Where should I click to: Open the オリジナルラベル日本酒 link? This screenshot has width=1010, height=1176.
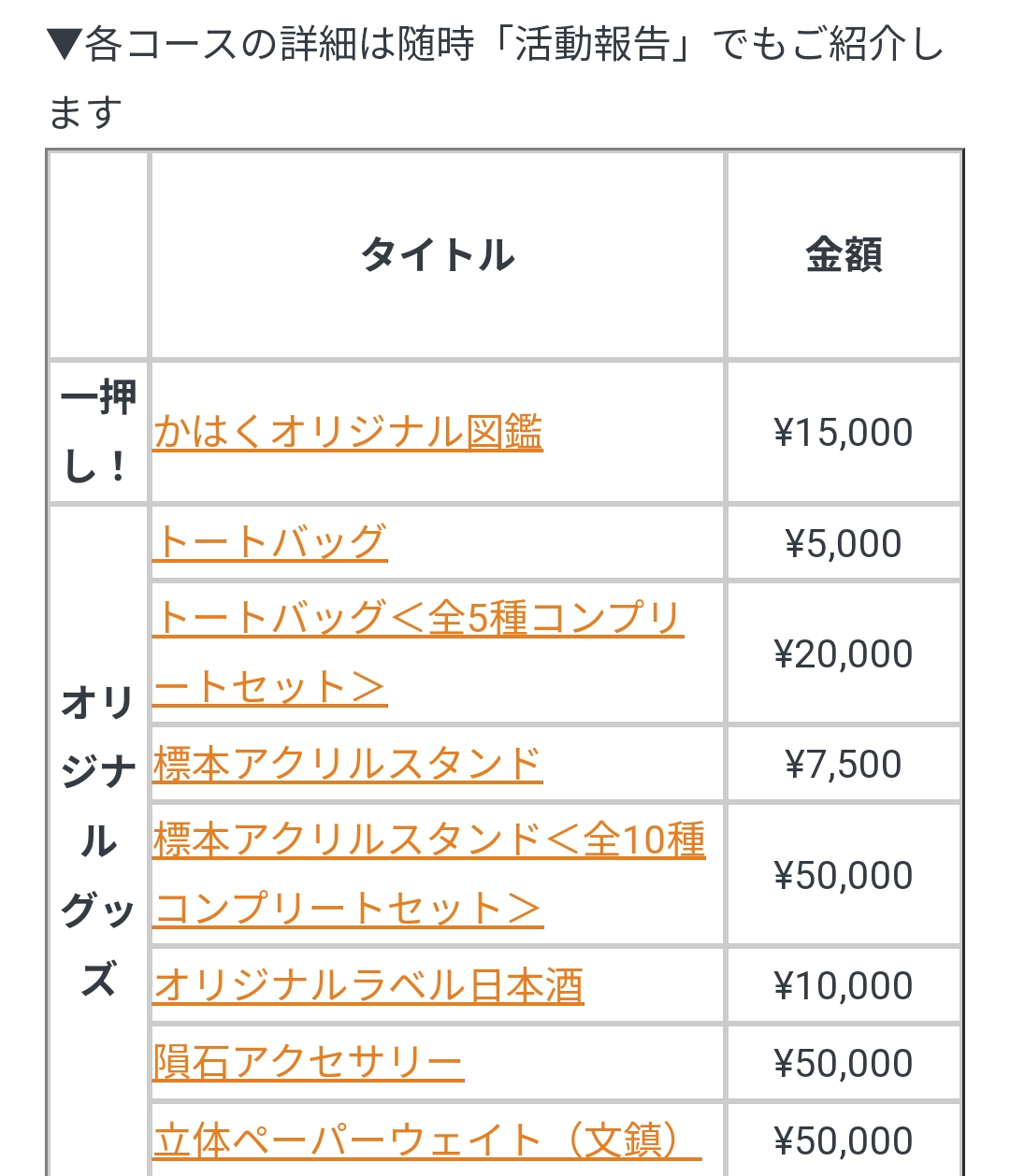tap(368, 985)
